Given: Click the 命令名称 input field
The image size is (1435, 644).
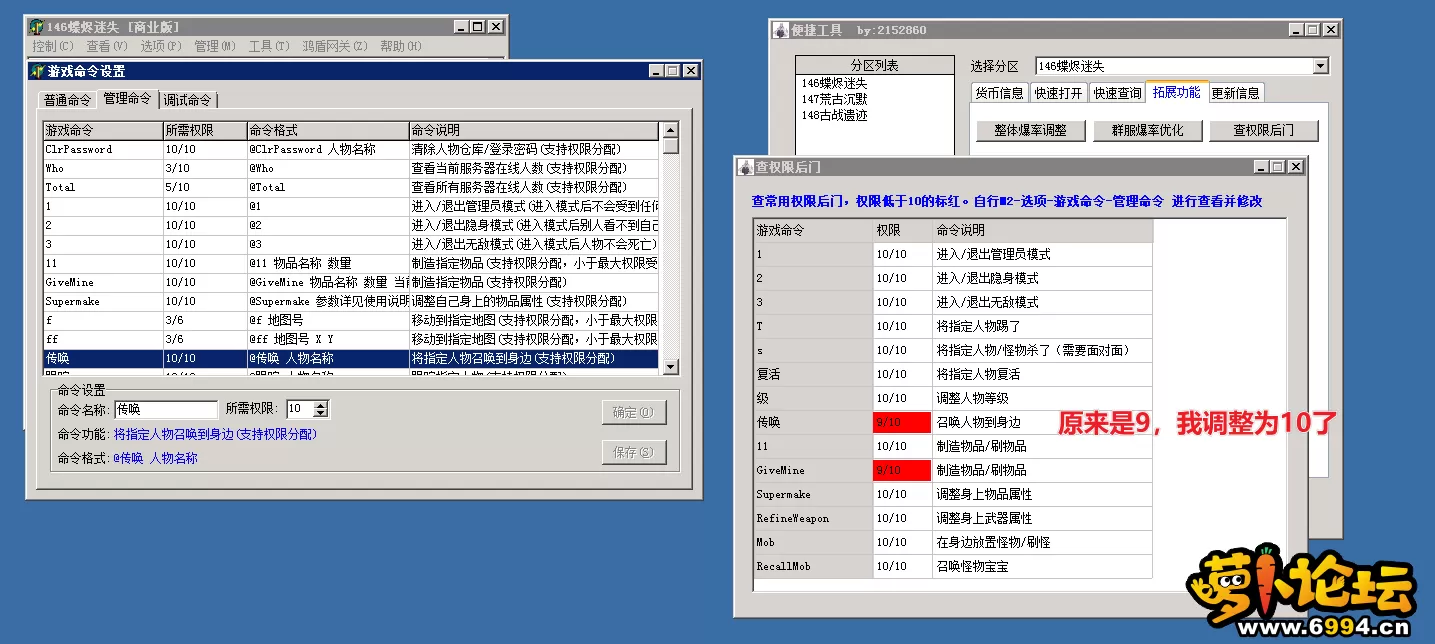Looking at the screenshot, I should tap(166, 409).
